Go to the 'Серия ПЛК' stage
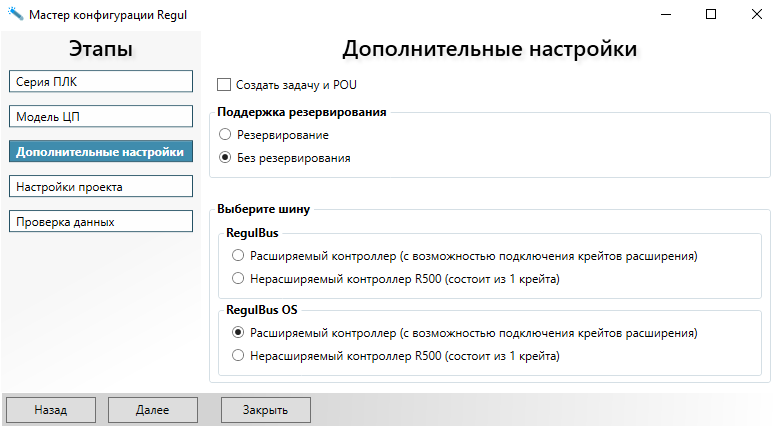The image size is (780, 428). (x=100, y=82)
